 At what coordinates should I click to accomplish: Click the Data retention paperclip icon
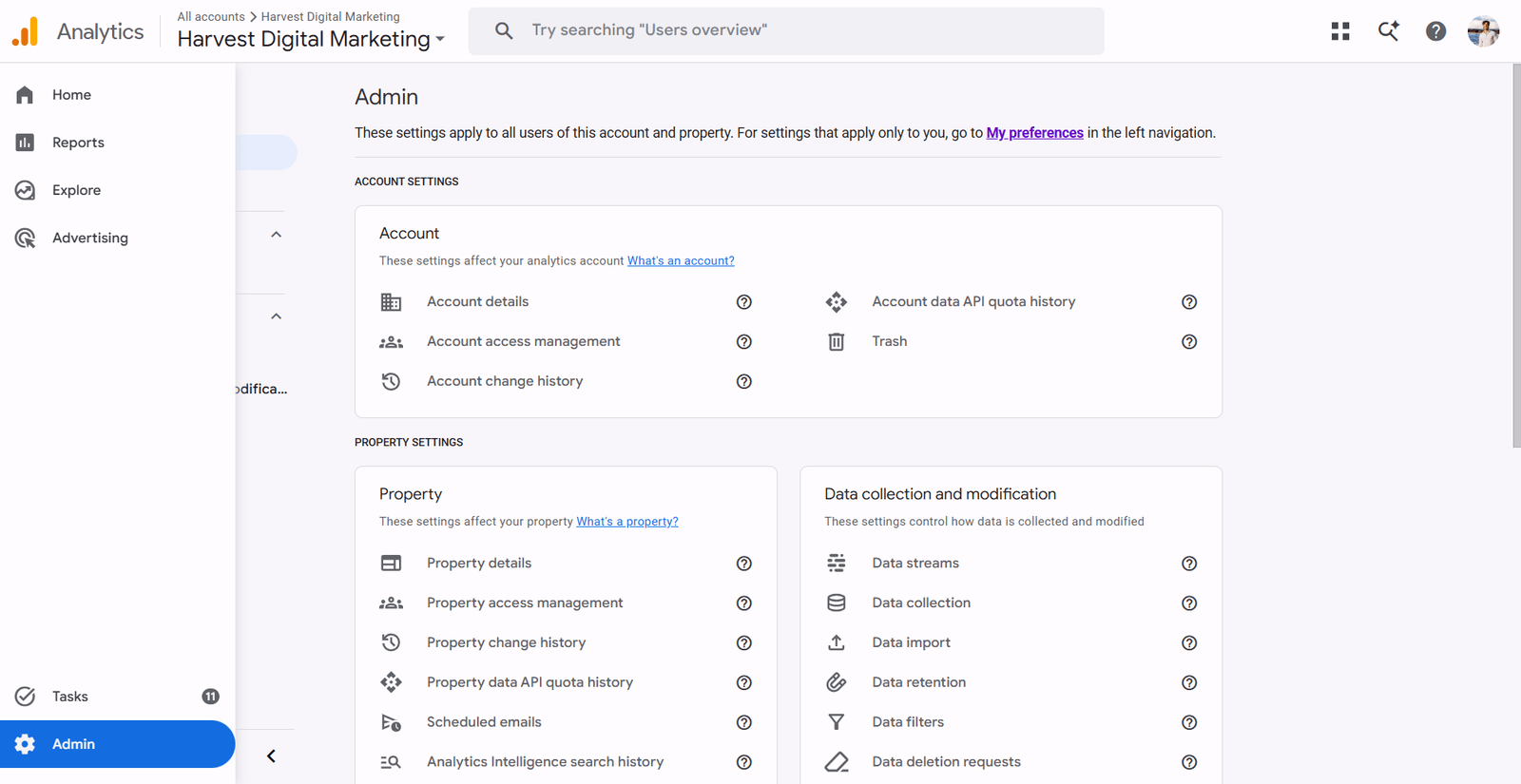pos(837,682)
